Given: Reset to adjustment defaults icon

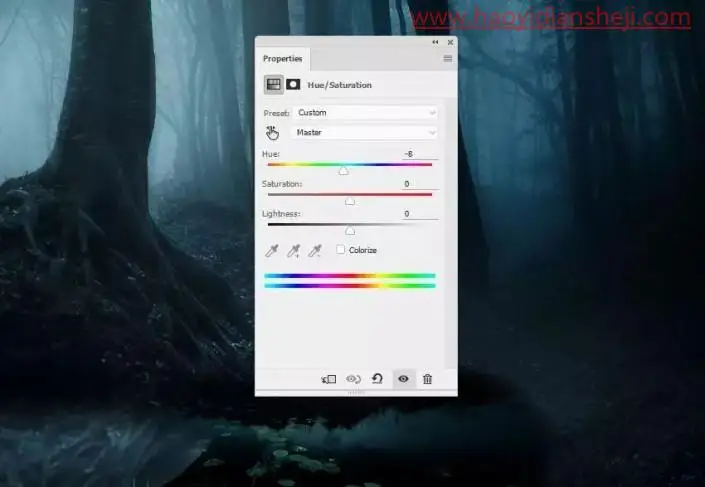Looking at the screenshot, I should (x=377, y=379).
